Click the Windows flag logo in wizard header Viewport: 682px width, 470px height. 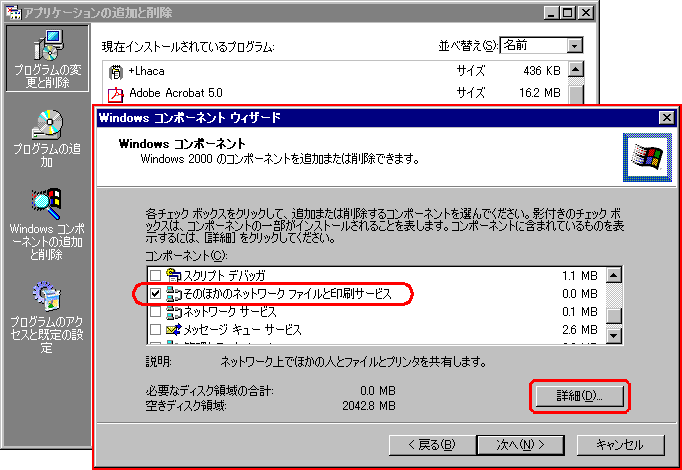[647, 157]
